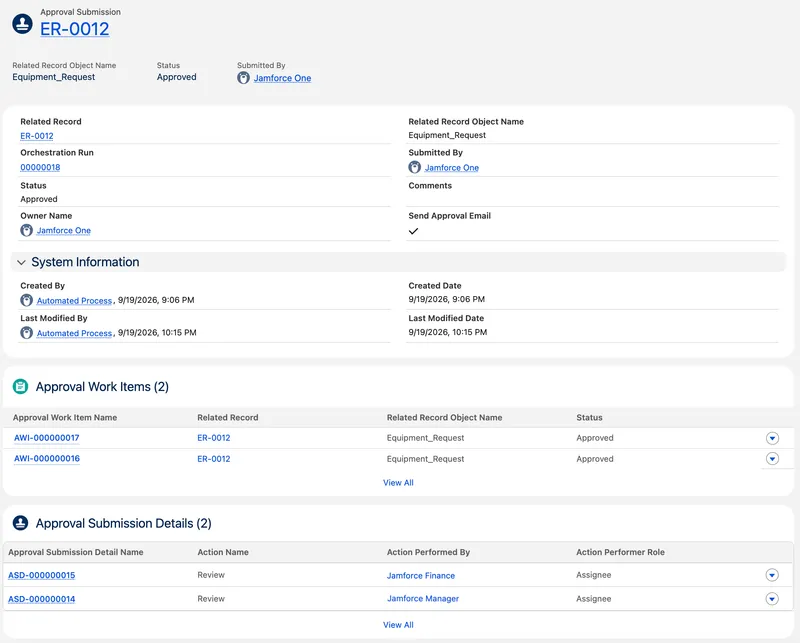Open the Approval Submission Details (2) heading

123,524
